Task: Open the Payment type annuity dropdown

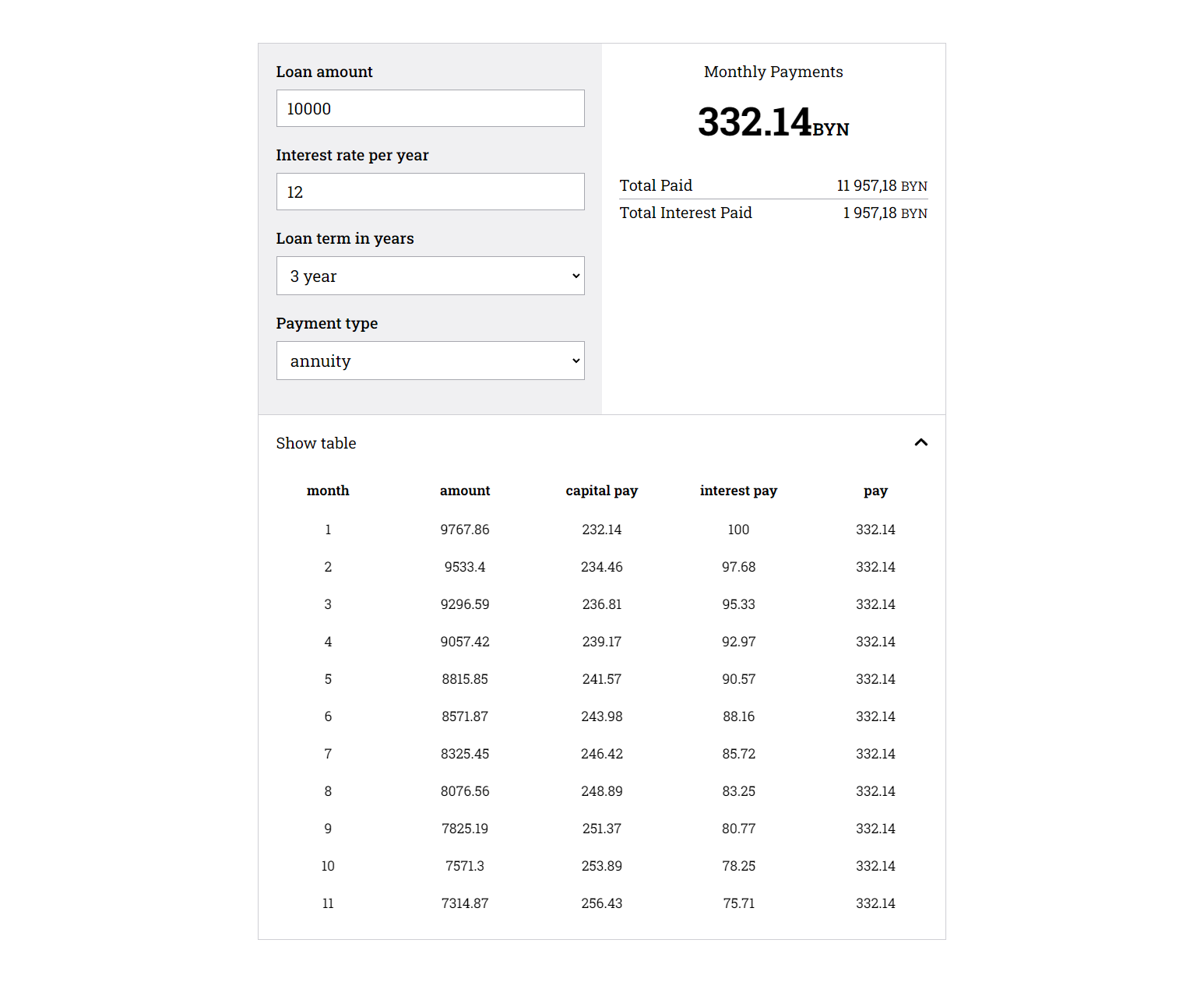Action: click(x=430, y=361)
